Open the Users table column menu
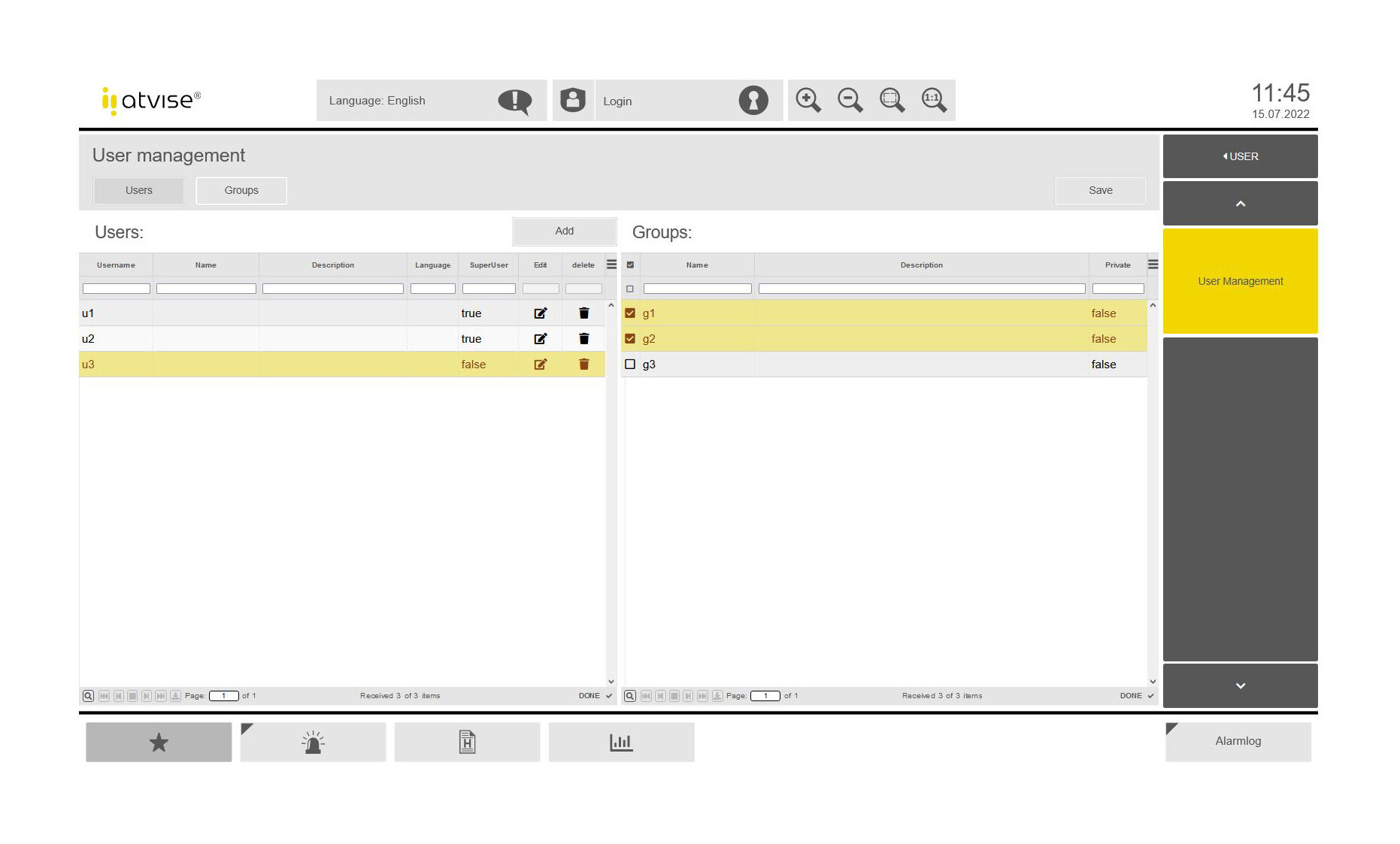The image size is (1400, 844). [x=611, y=265]
